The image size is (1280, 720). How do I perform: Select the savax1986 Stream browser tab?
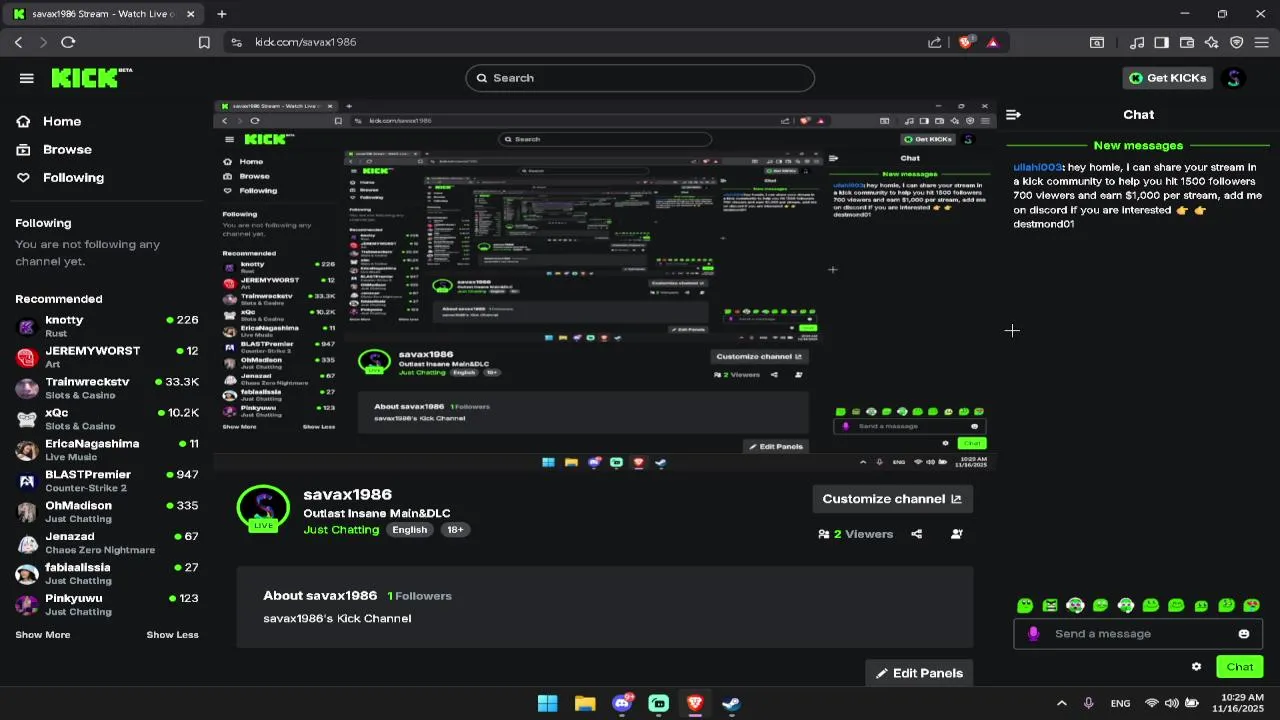tap(102, 14)
